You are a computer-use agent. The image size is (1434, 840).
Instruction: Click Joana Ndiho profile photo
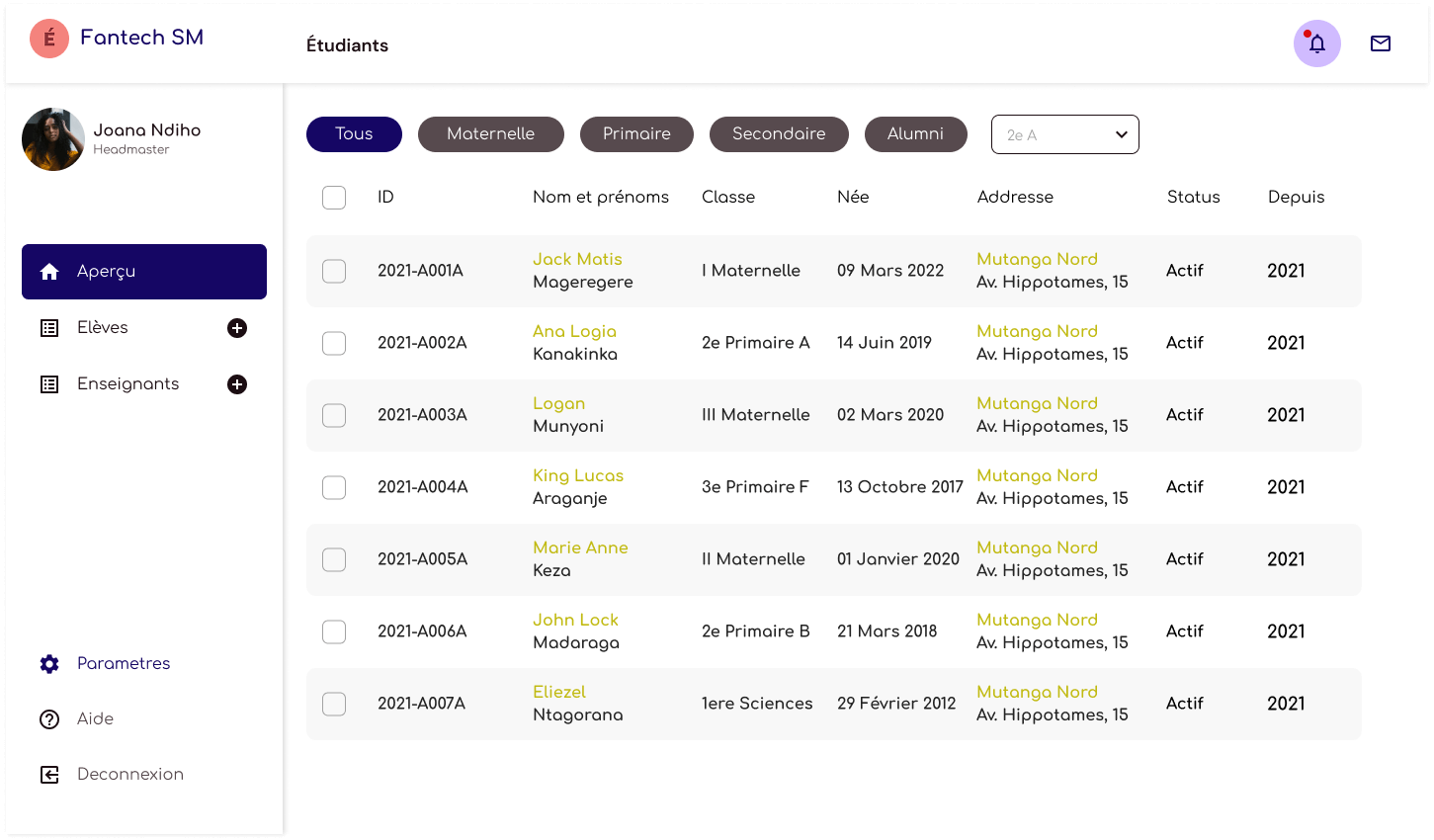(53, 139)
